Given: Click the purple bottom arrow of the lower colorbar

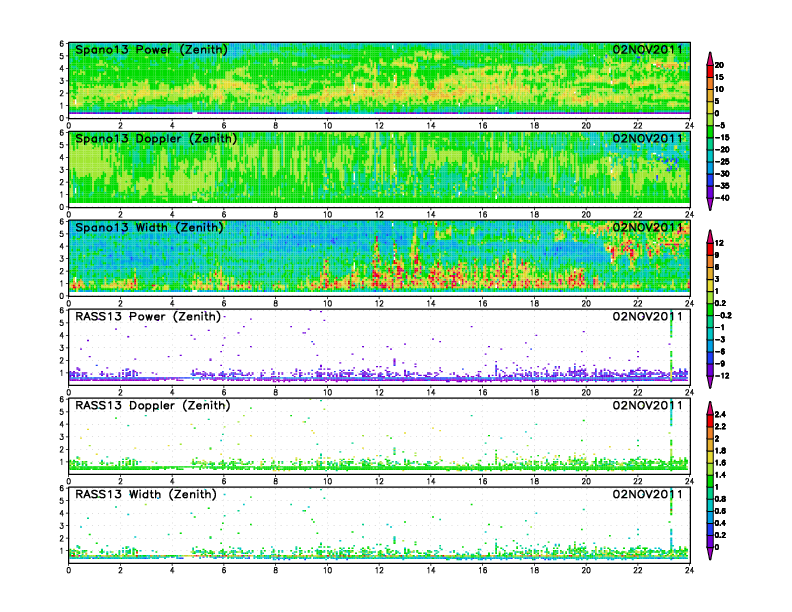Looking at the screenshot, I should point(710,554).
